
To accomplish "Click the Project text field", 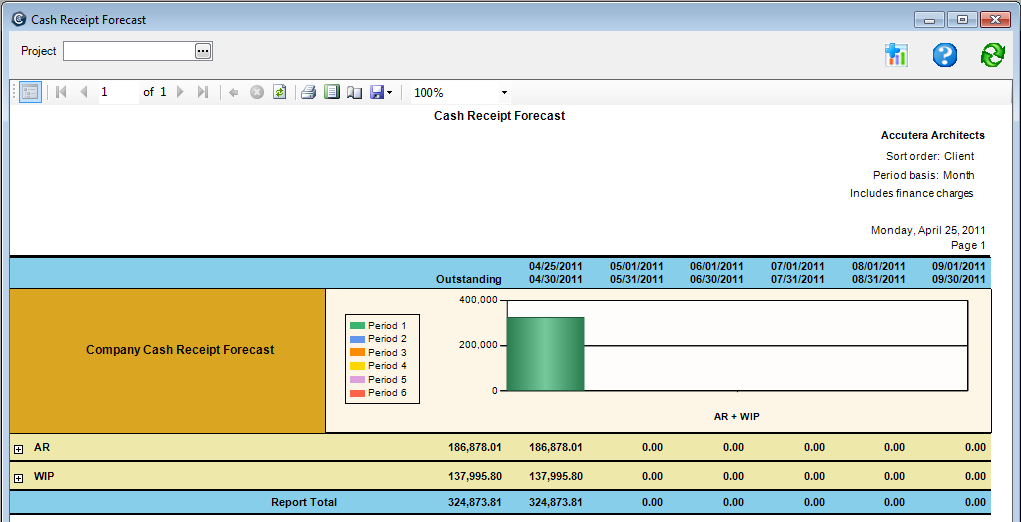I will click(x=128, y=51).
